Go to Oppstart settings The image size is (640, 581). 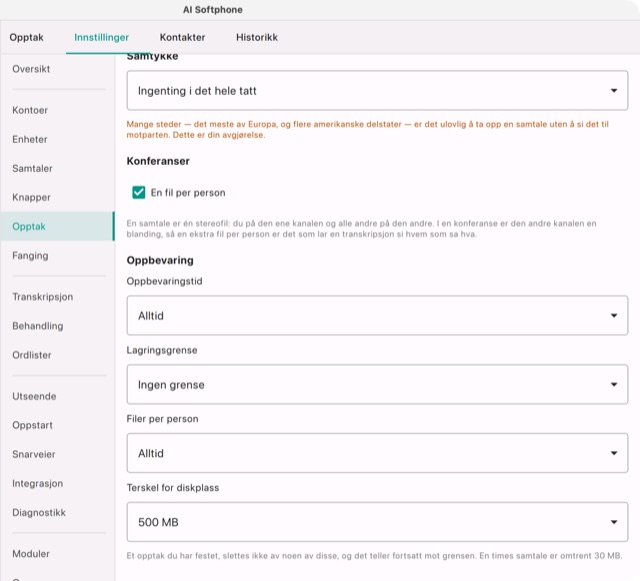(x=58, y=425)
